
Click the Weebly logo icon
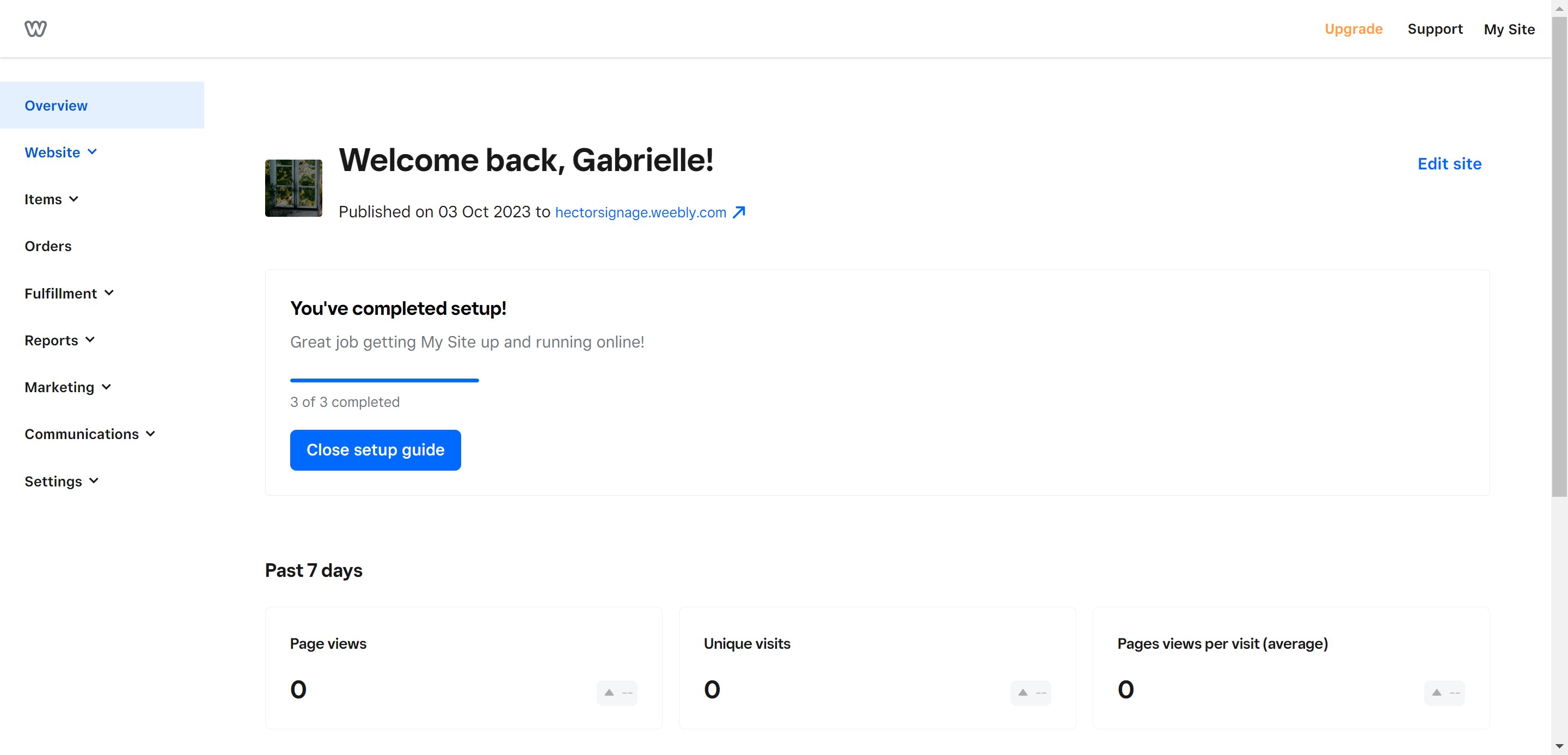[35, 29]
